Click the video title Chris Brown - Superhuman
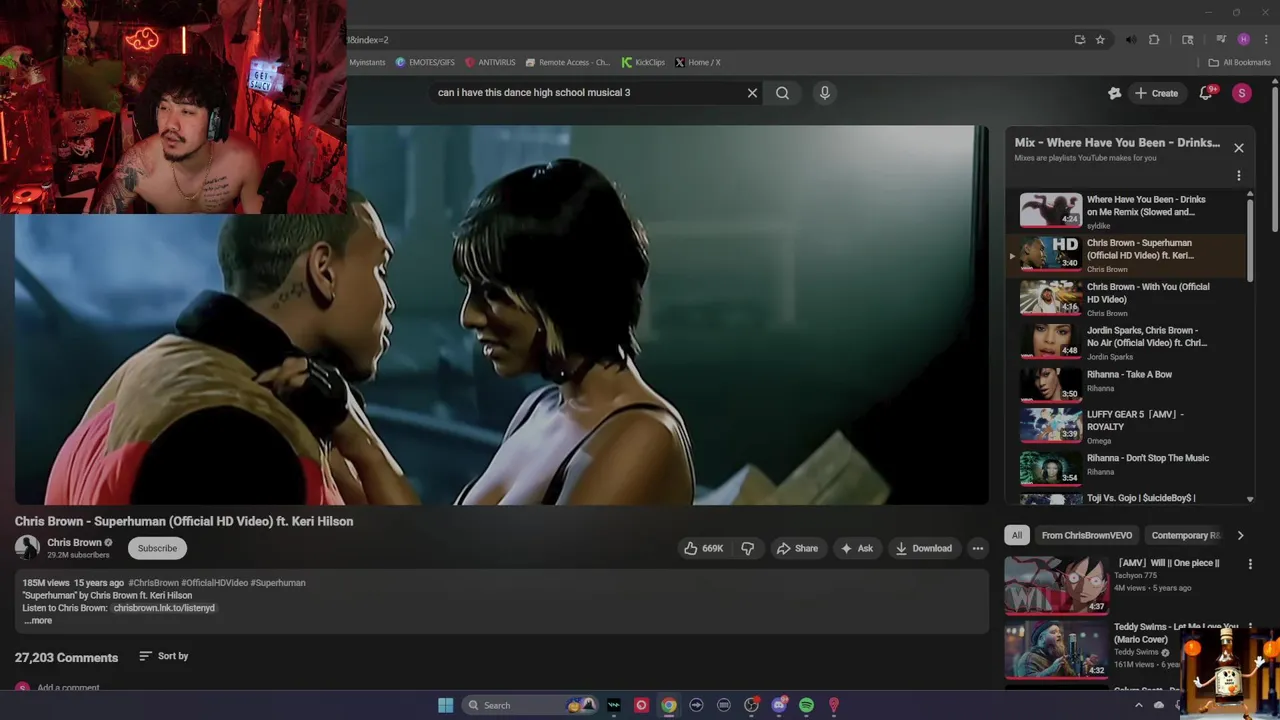 coord(184,521)
